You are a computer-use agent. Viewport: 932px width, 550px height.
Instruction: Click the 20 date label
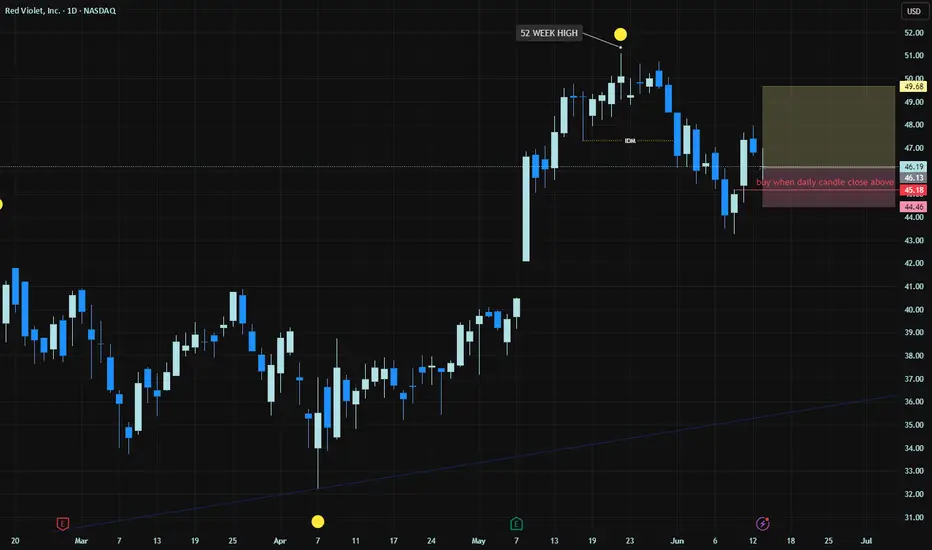point(15,541)
